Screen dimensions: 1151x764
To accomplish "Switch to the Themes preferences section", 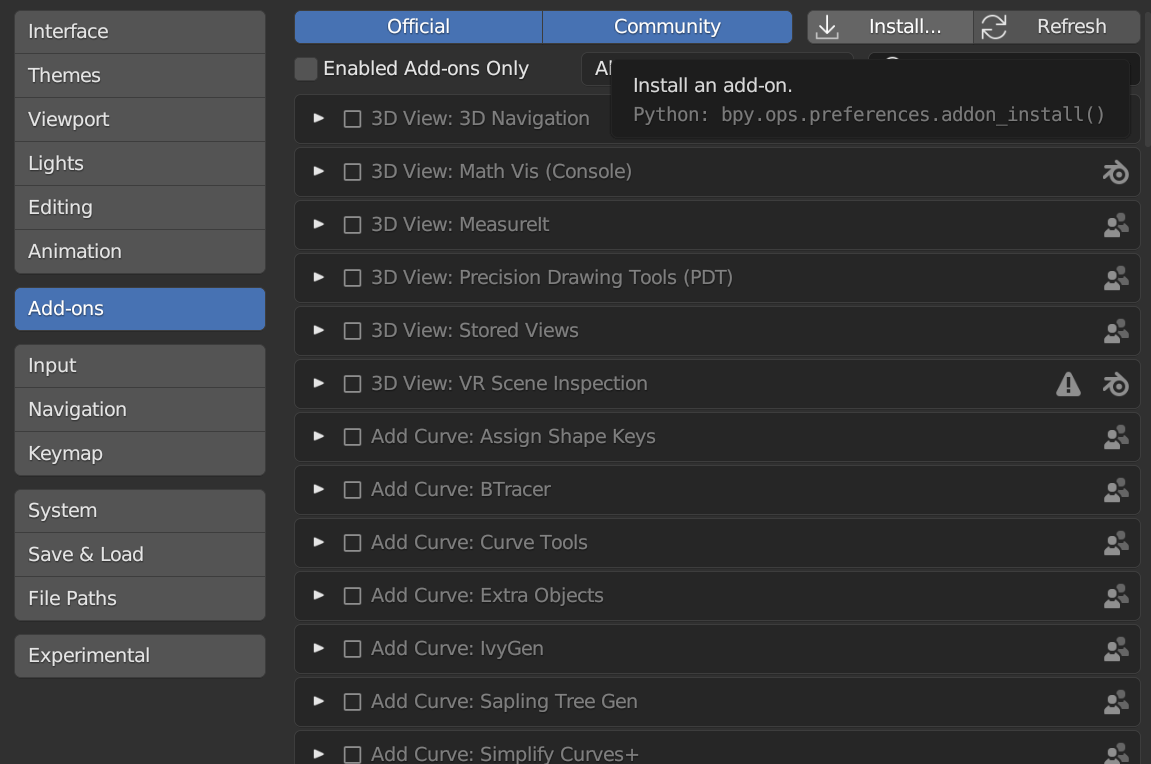I will click(140, 75).
